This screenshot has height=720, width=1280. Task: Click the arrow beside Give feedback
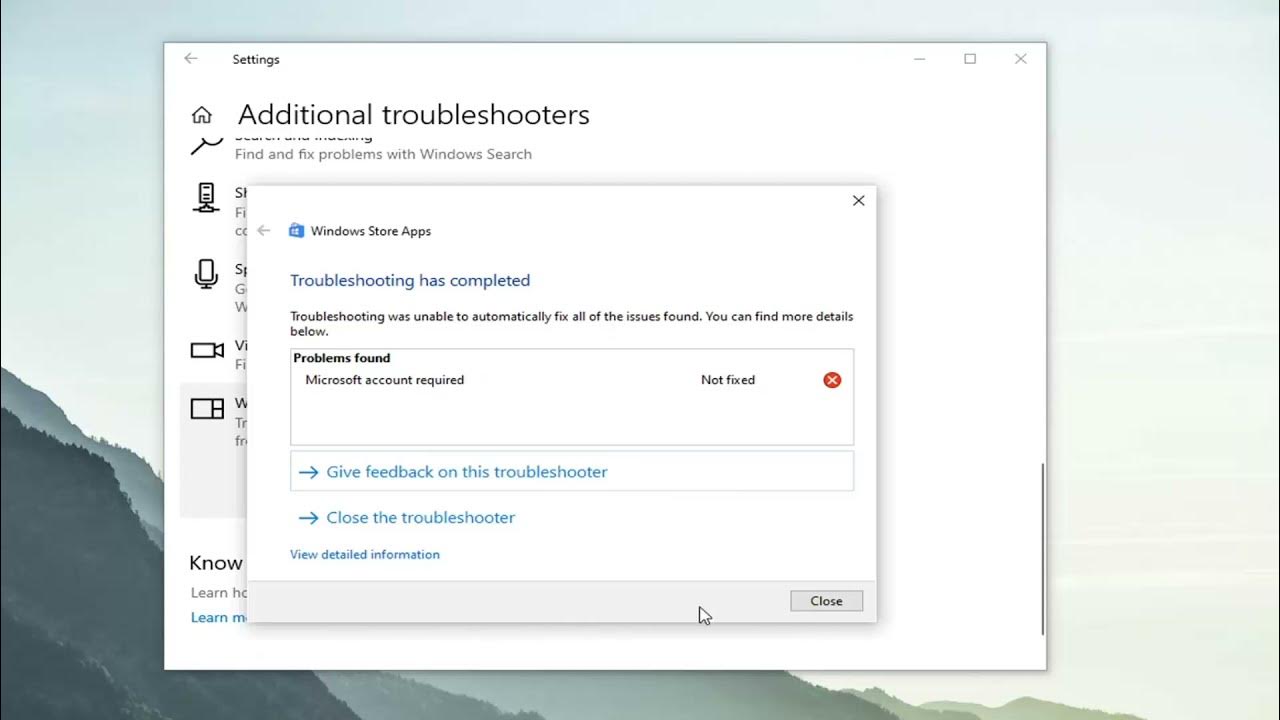click(308, 472)
